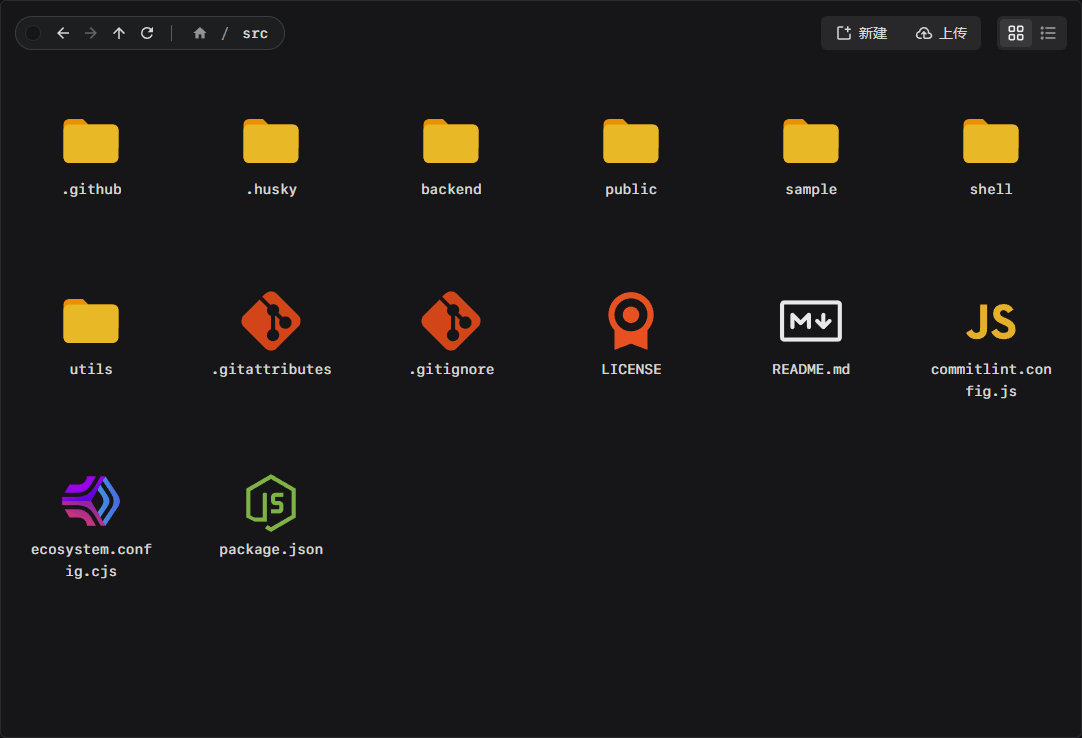The height and width of the screenshot is (738, 1082).
Task: Select the .gitattributes git file icon
Action: coord(271,321)
